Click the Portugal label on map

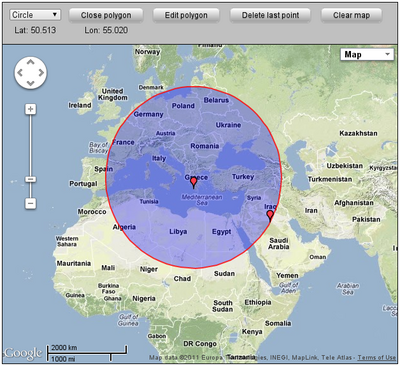click(x=83, y=184)
